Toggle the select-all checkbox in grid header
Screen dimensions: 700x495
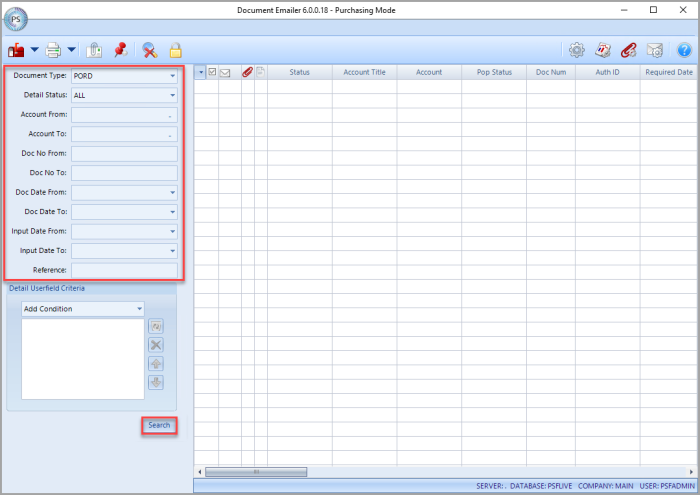212,72
